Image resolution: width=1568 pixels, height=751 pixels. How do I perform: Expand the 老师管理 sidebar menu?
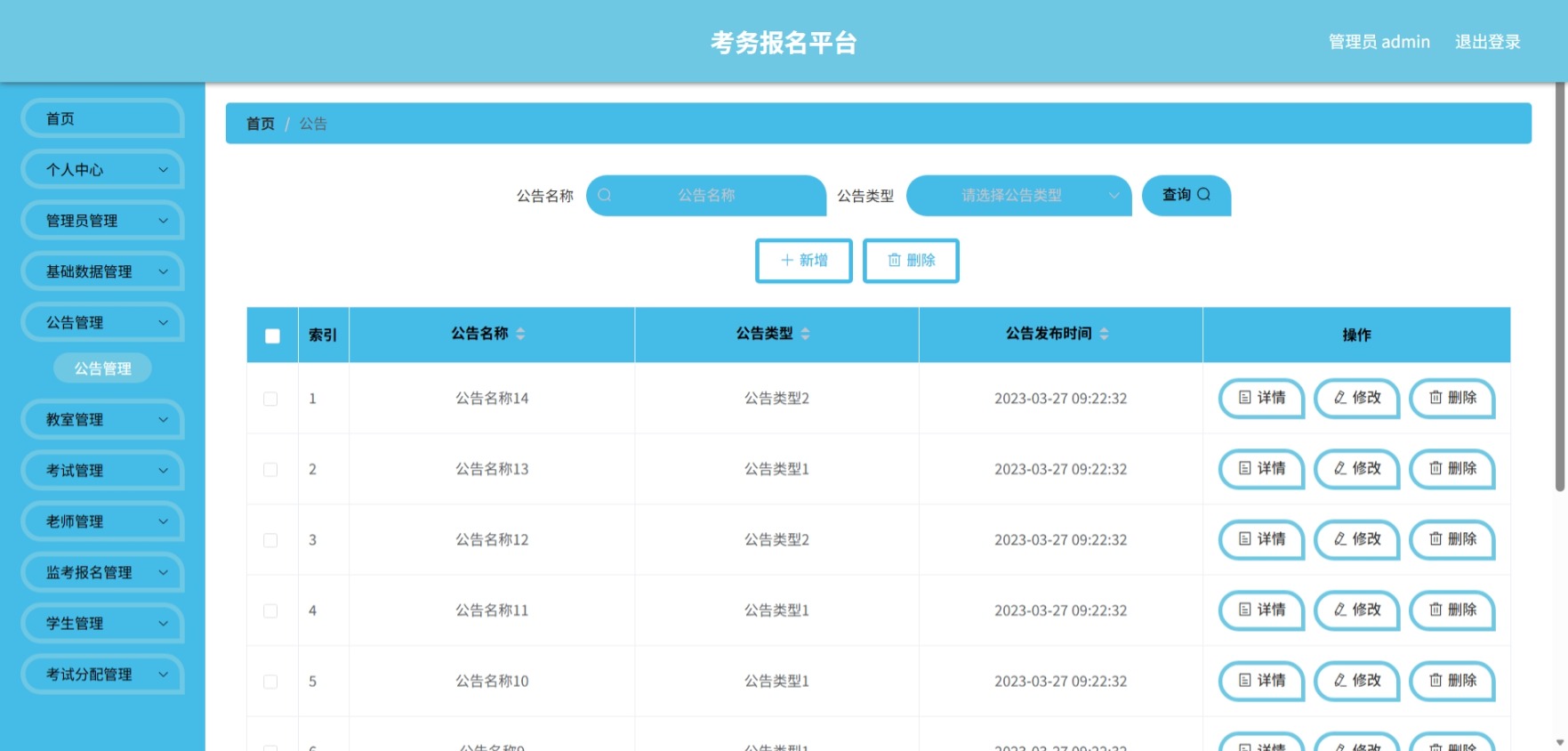click(102, 521)
